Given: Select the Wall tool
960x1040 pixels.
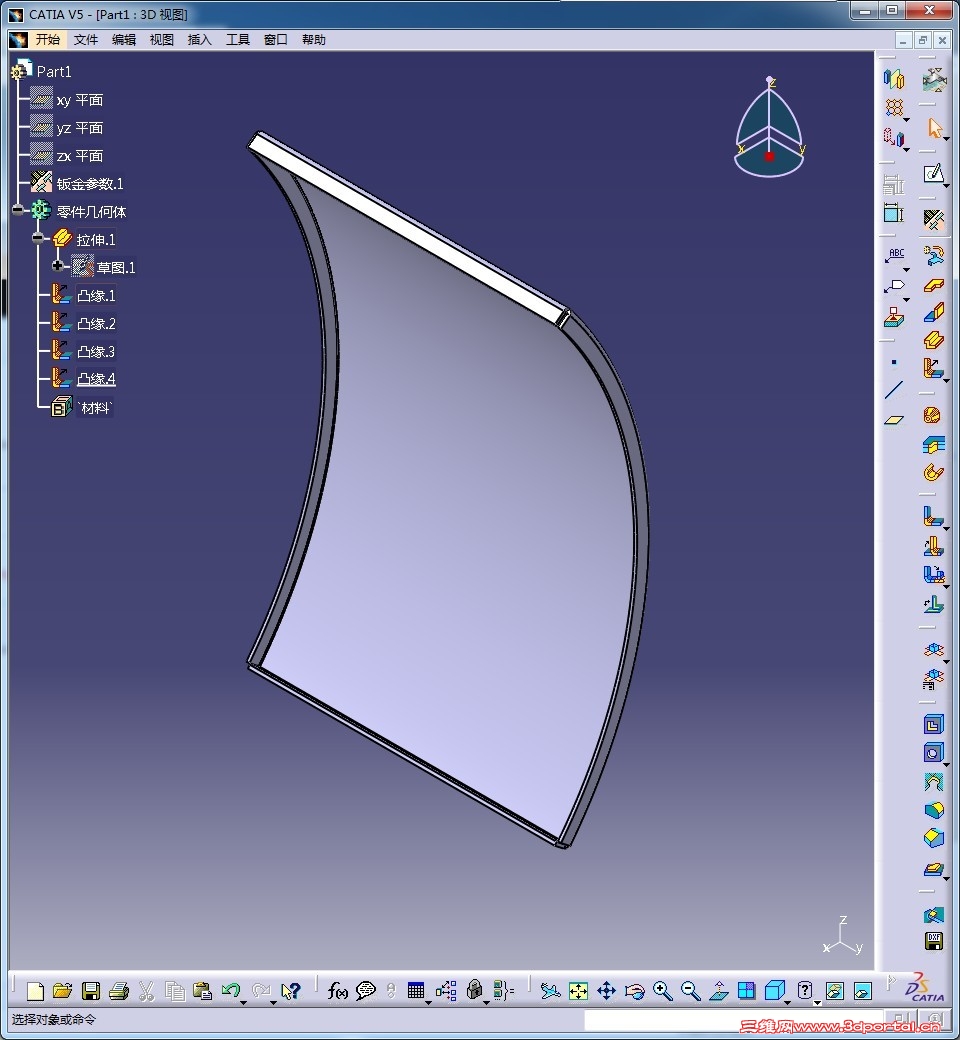Looking at the screenshot, I should [x=933, y=285].
